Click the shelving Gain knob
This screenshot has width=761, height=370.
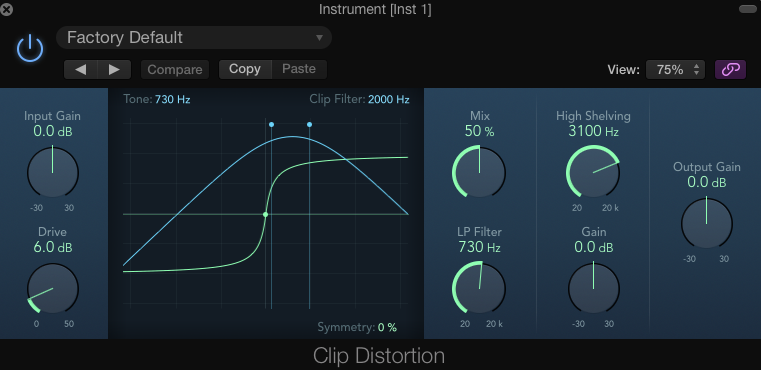[594, 288]
